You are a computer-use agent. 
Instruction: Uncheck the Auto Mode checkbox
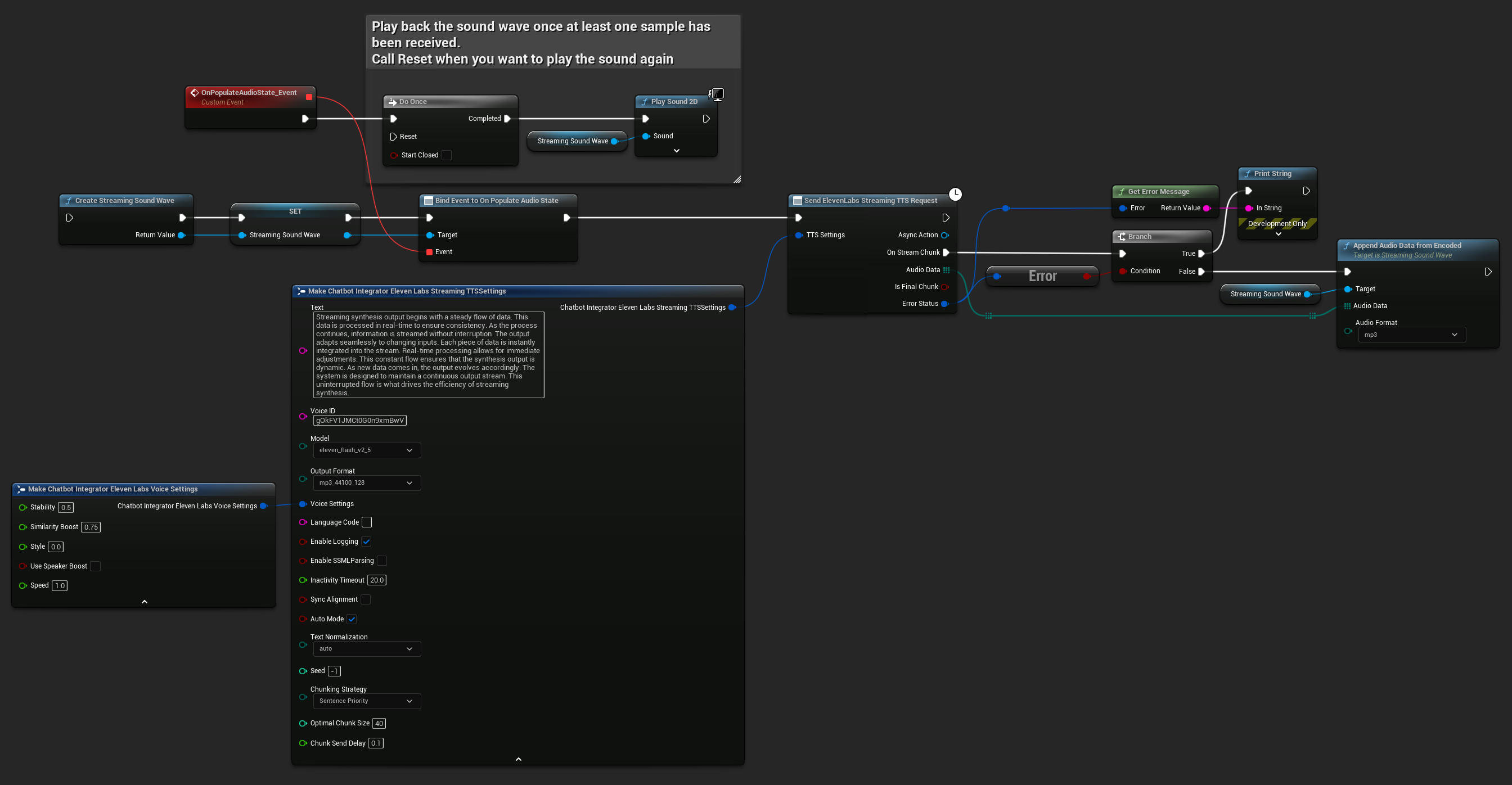pyautogui.click(x=352, y=619)
